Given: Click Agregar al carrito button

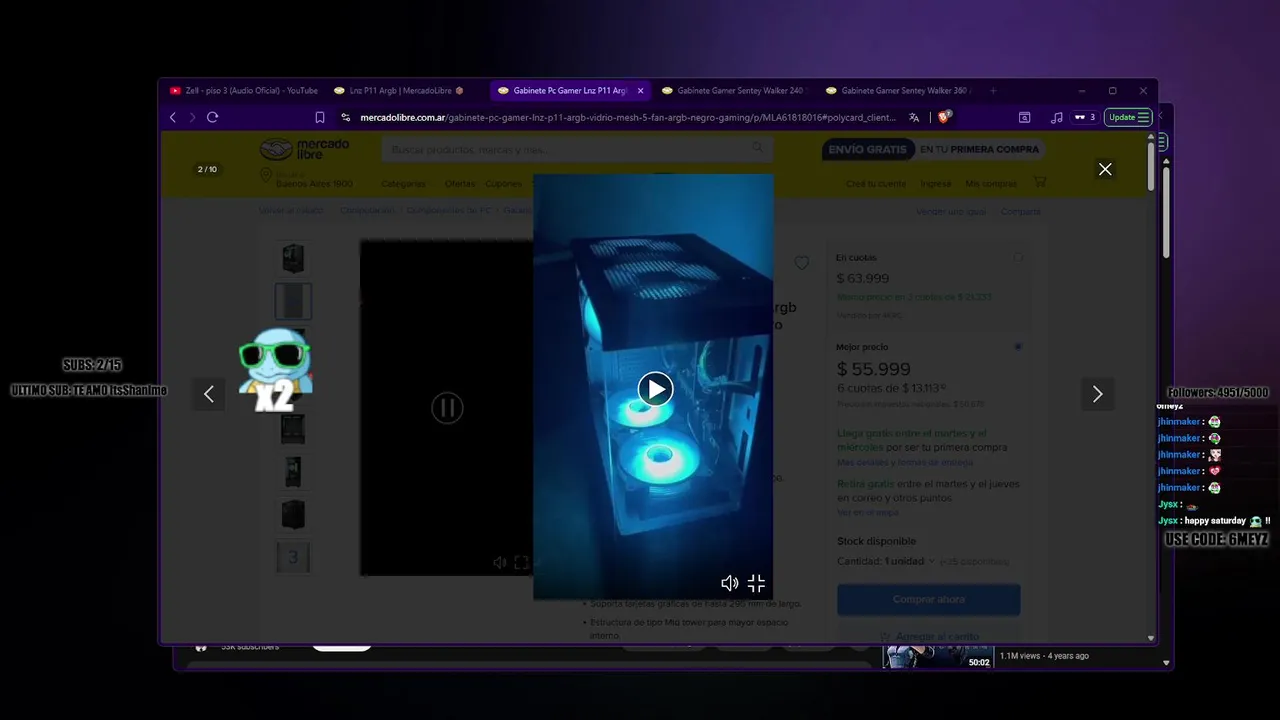Looking at the screenshot, I should [929, 636].
